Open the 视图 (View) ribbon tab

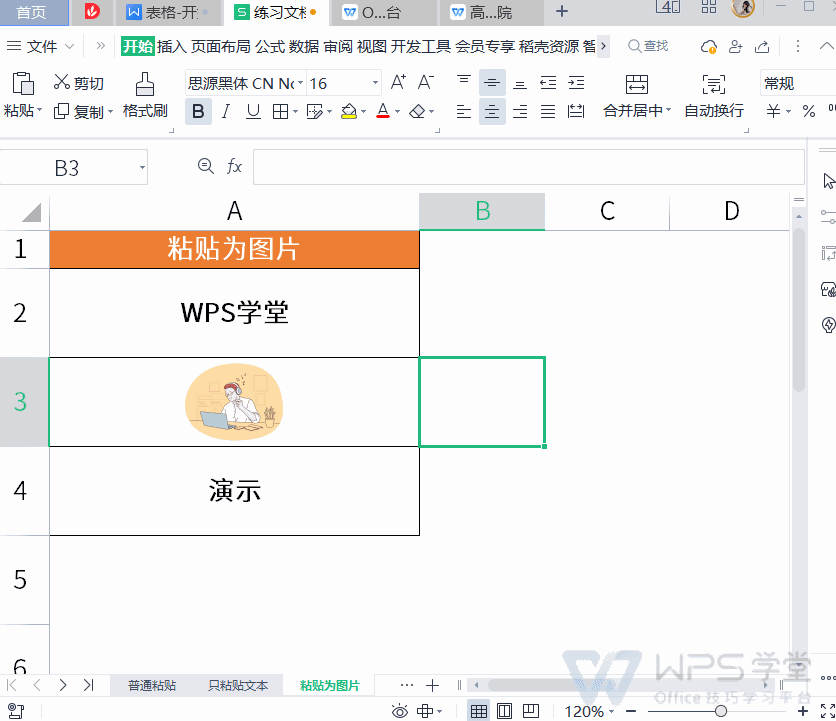coord(372,46)
